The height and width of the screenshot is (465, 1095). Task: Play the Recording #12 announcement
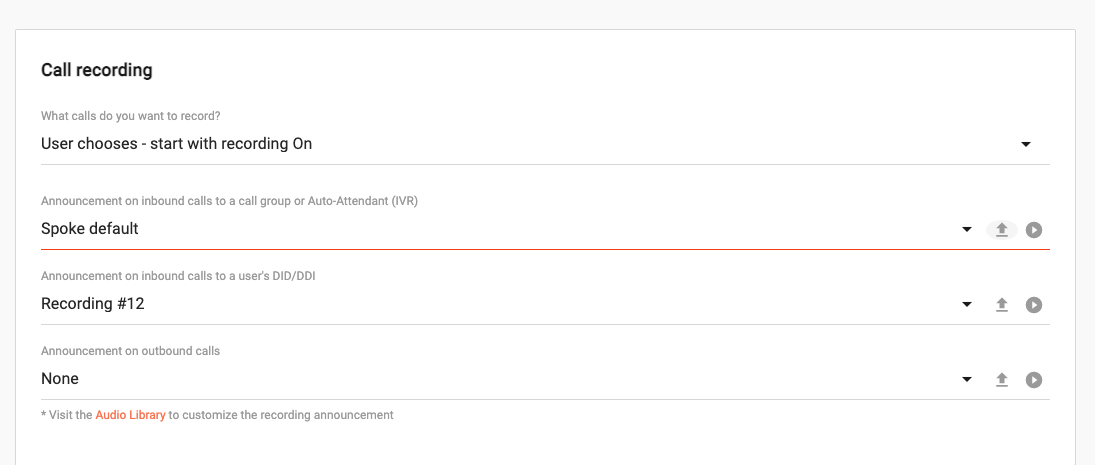[1034, 305]
